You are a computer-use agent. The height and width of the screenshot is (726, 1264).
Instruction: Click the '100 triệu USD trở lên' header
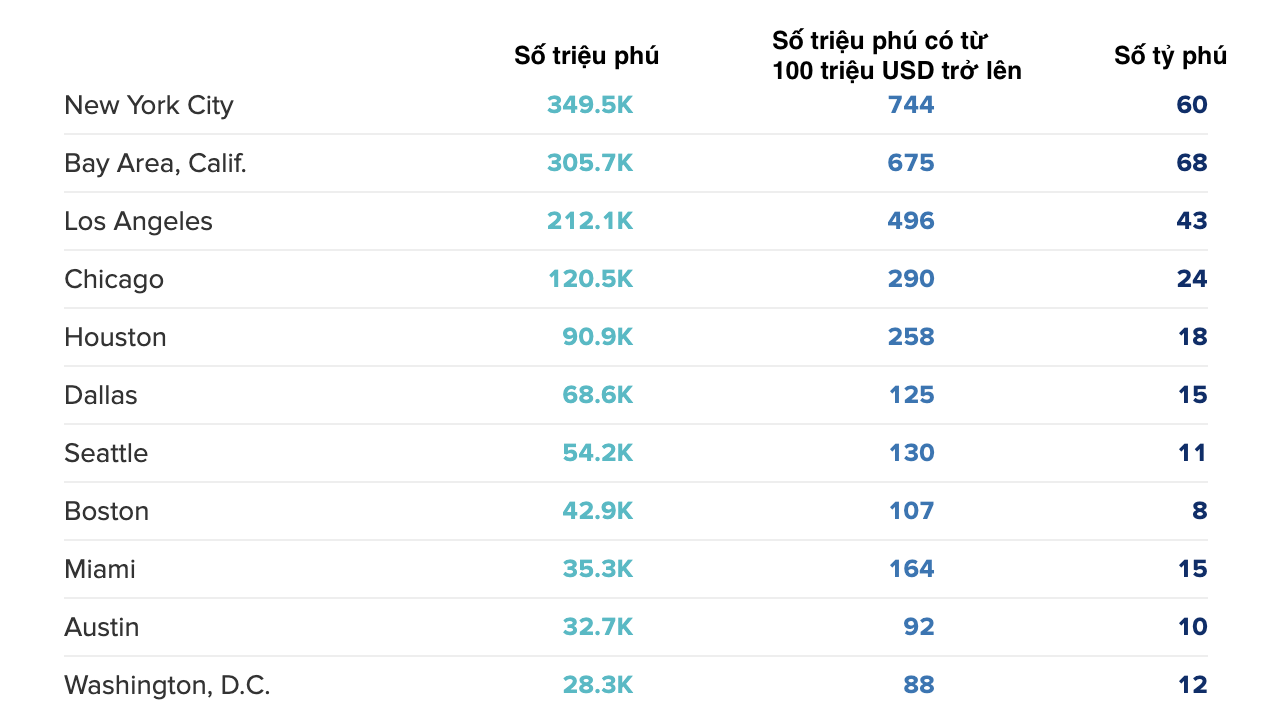896,71
